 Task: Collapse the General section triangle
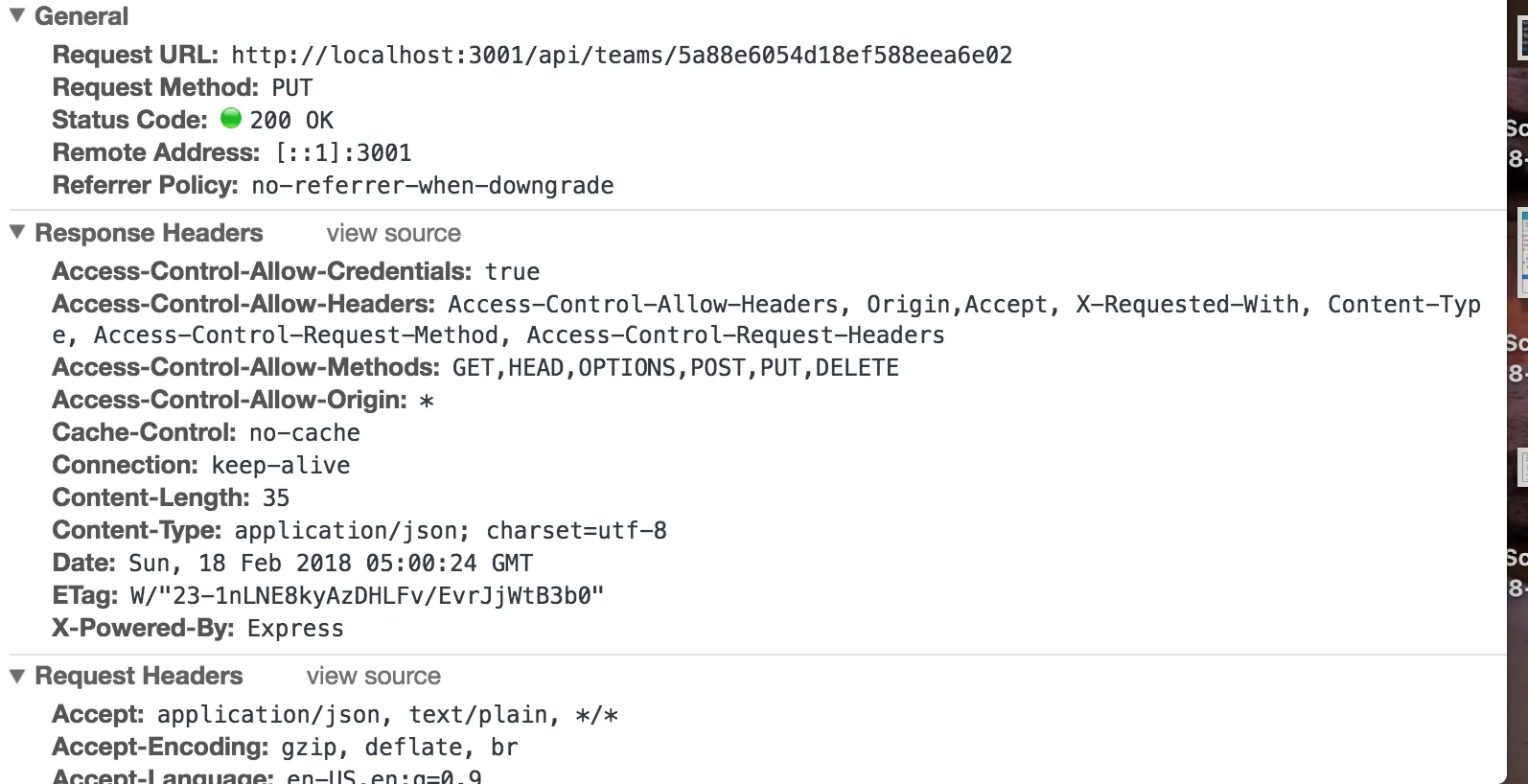coord(16,15)
